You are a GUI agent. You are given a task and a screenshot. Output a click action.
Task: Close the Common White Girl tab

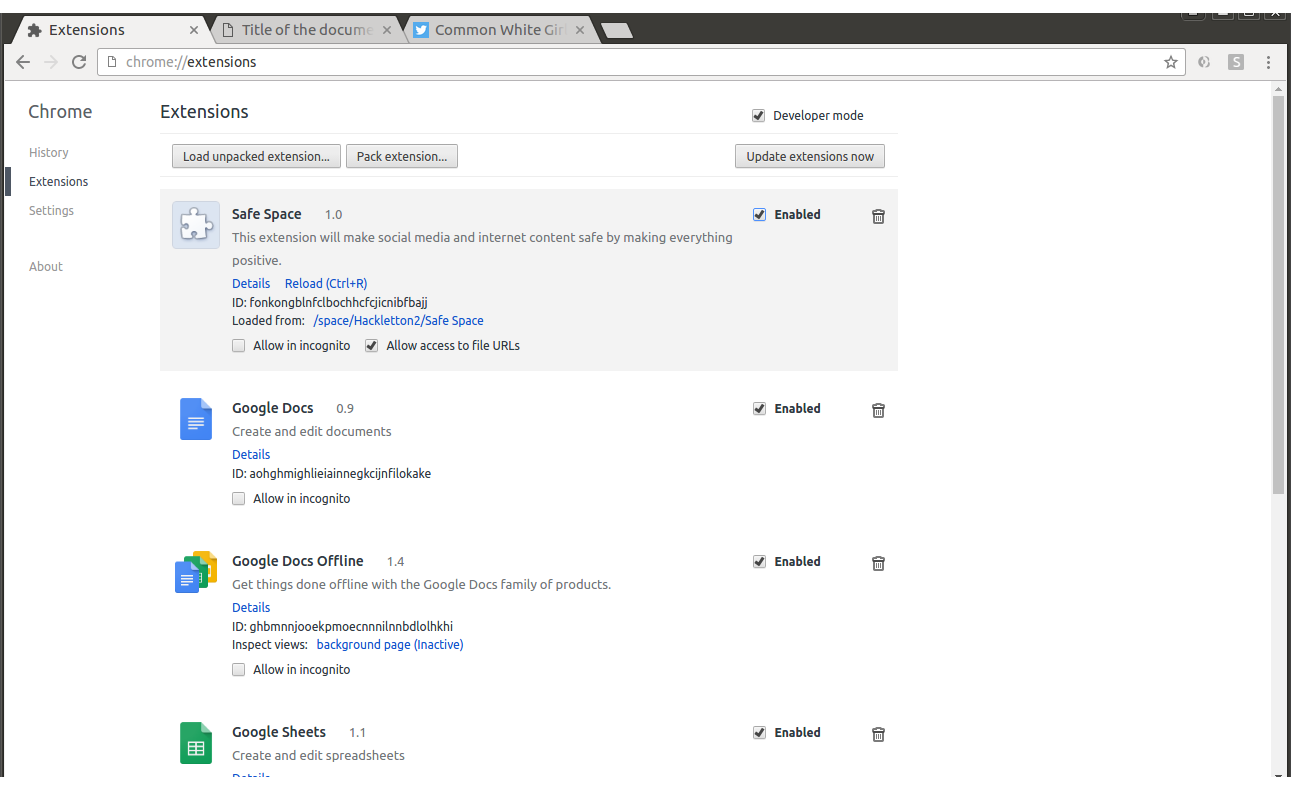[580, 30]
